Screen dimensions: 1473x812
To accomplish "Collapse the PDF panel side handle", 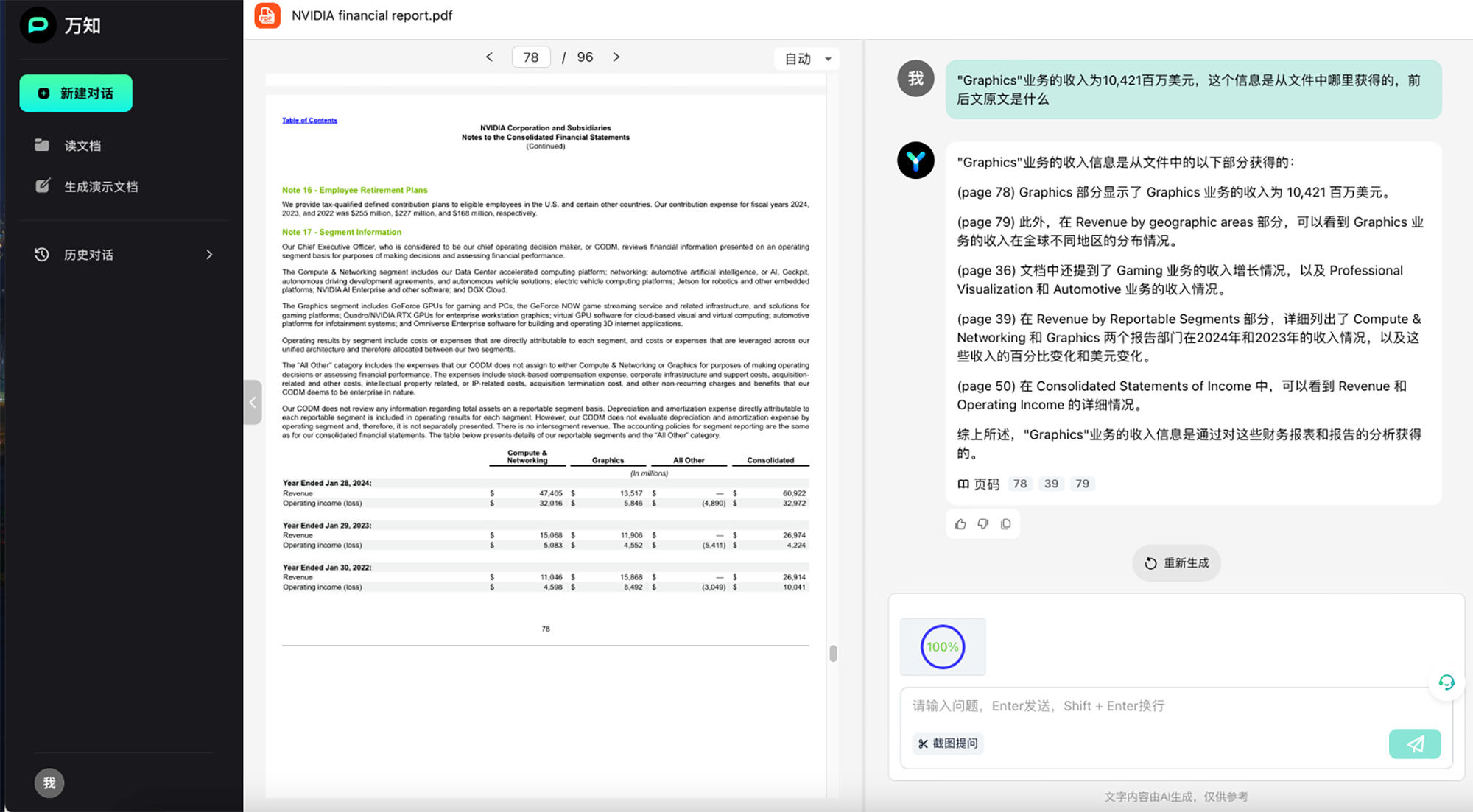I will pyautogui.click(x=253, y=402).
